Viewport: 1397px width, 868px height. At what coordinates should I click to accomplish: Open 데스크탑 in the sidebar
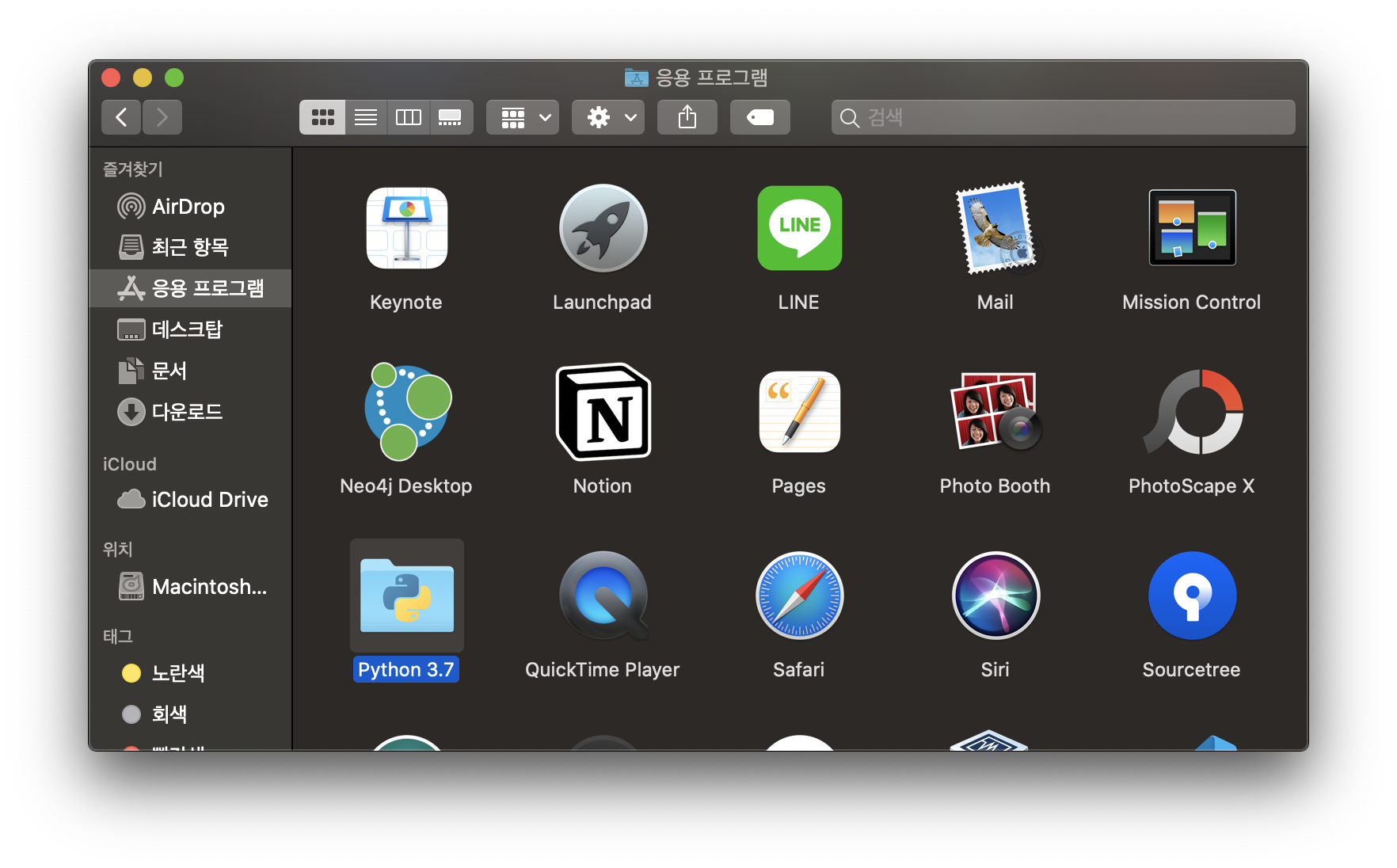[x=190, y=329]
